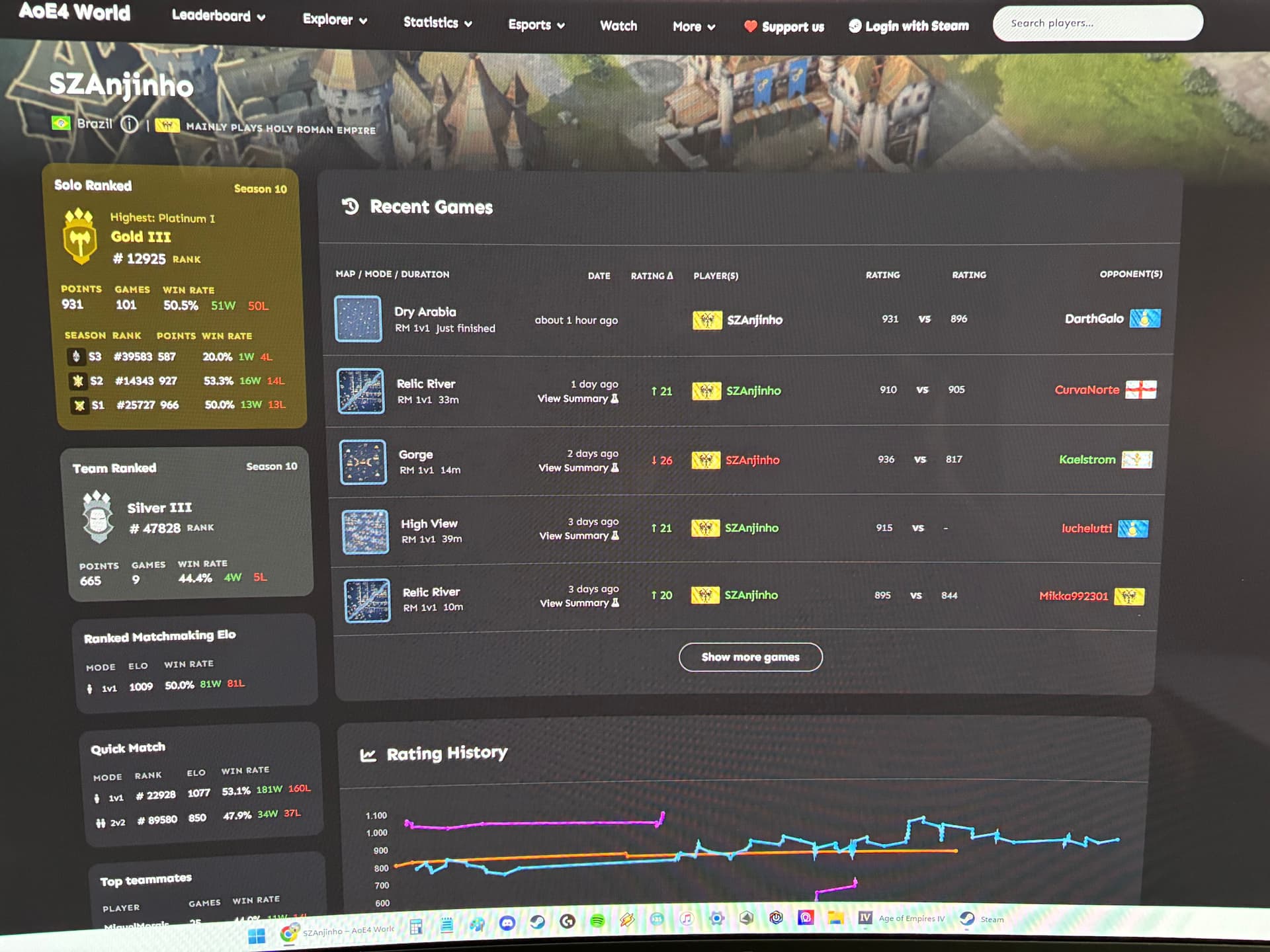Open the High View map thumbnail

coord(365,532)
